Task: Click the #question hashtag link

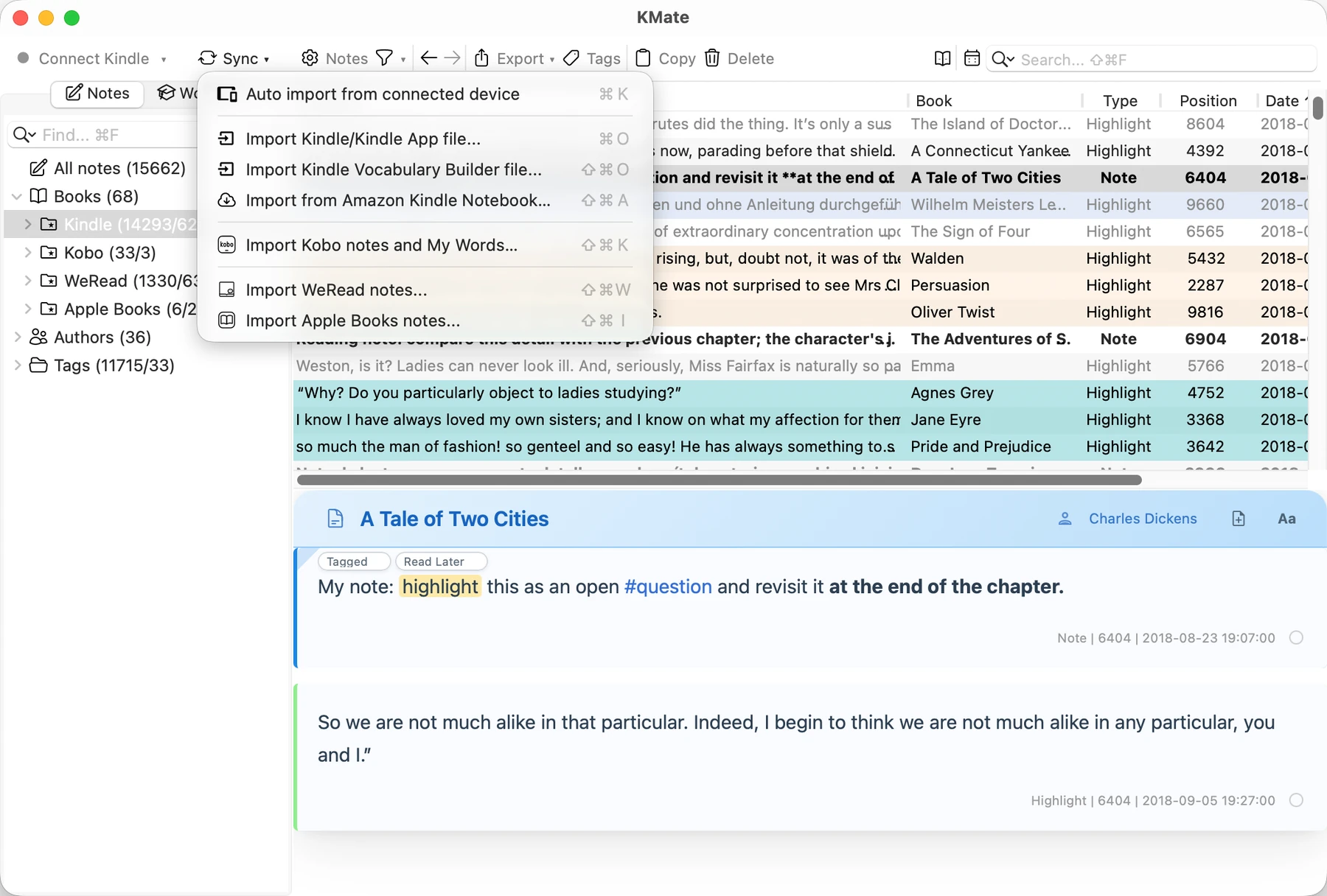Action: pyautogui.click(x=668, y=587)
